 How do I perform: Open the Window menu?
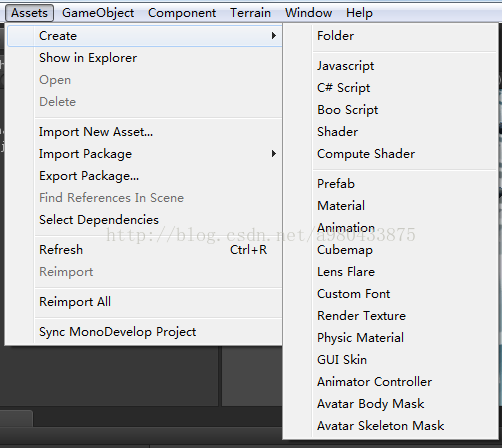308,13
